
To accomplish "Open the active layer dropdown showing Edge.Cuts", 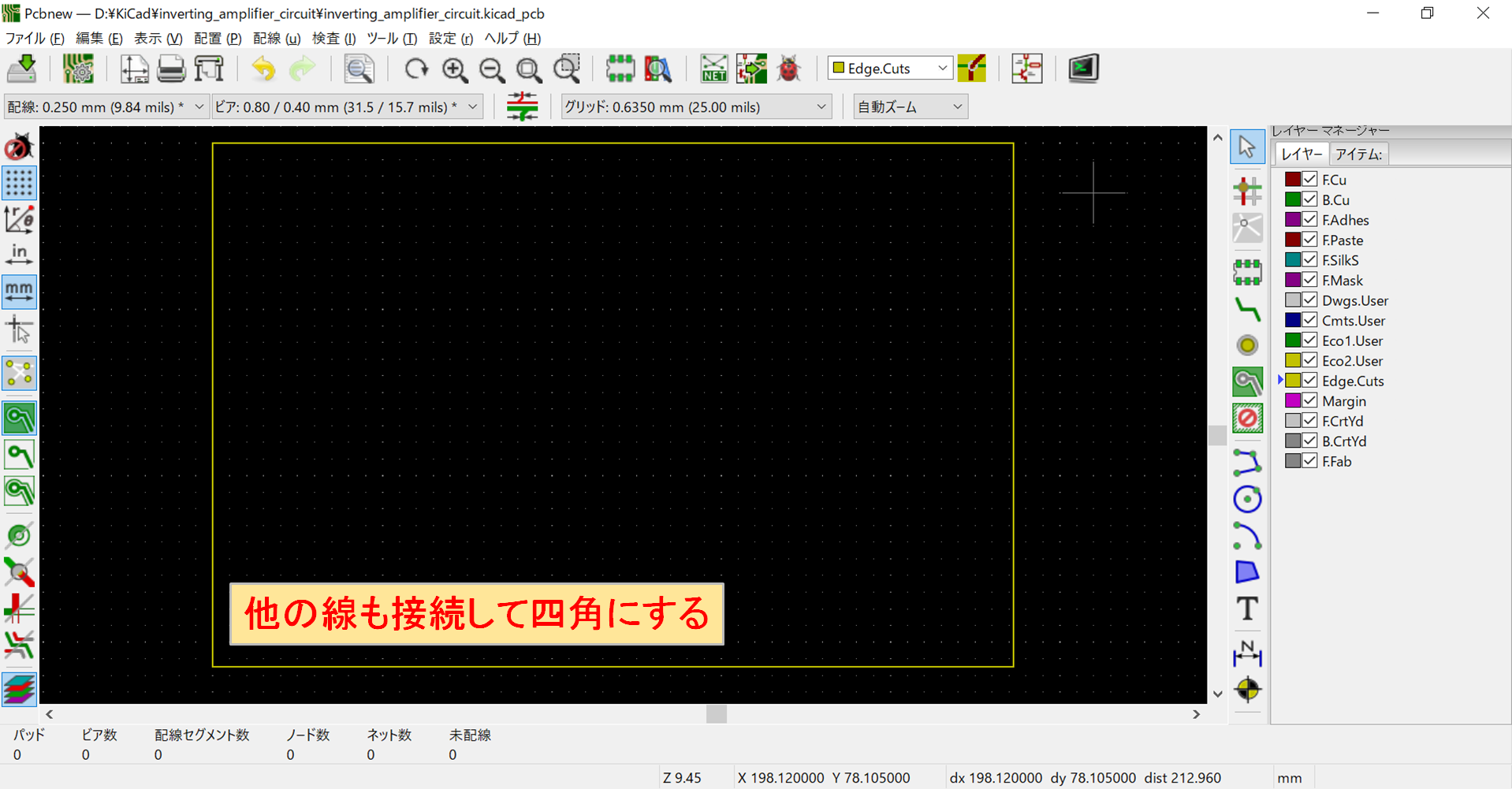I will tap(889, 68).
